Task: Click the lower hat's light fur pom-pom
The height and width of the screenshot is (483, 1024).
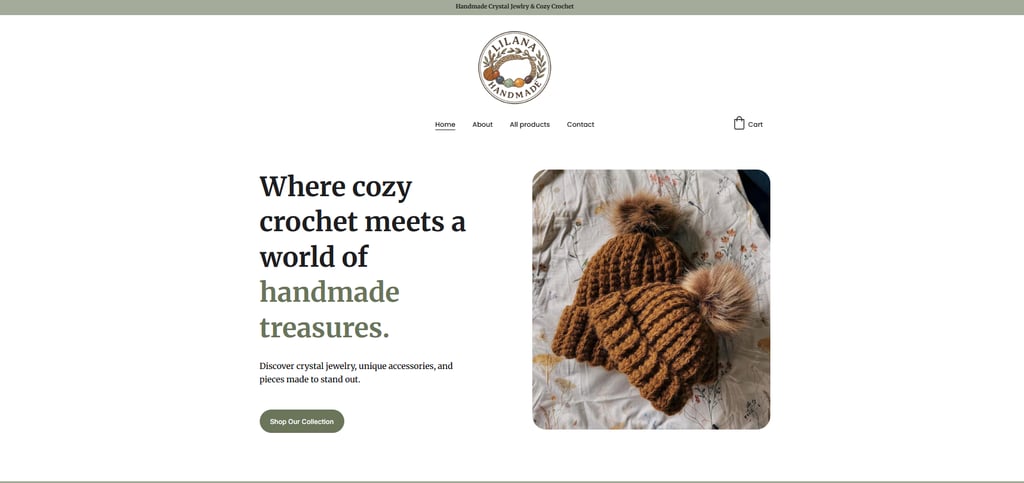Action: coord(717,298)
